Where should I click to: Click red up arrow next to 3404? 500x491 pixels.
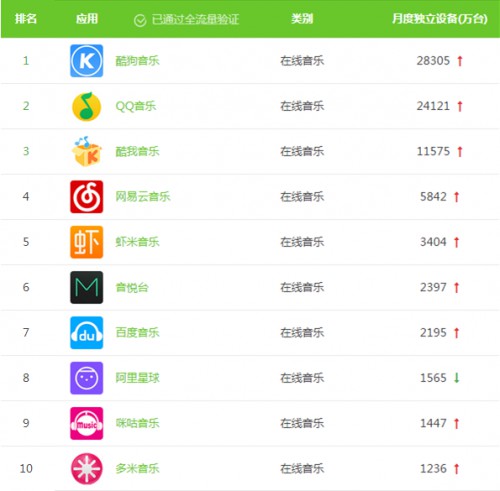[457, 242]
